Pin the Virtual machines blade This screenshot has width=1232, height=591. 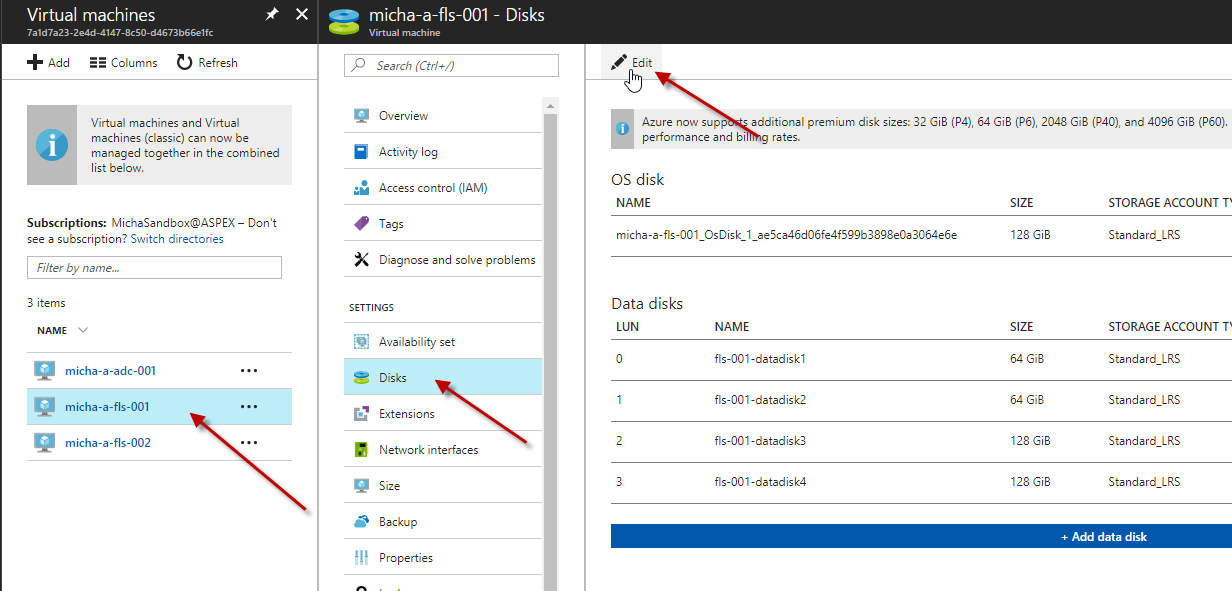271,15
